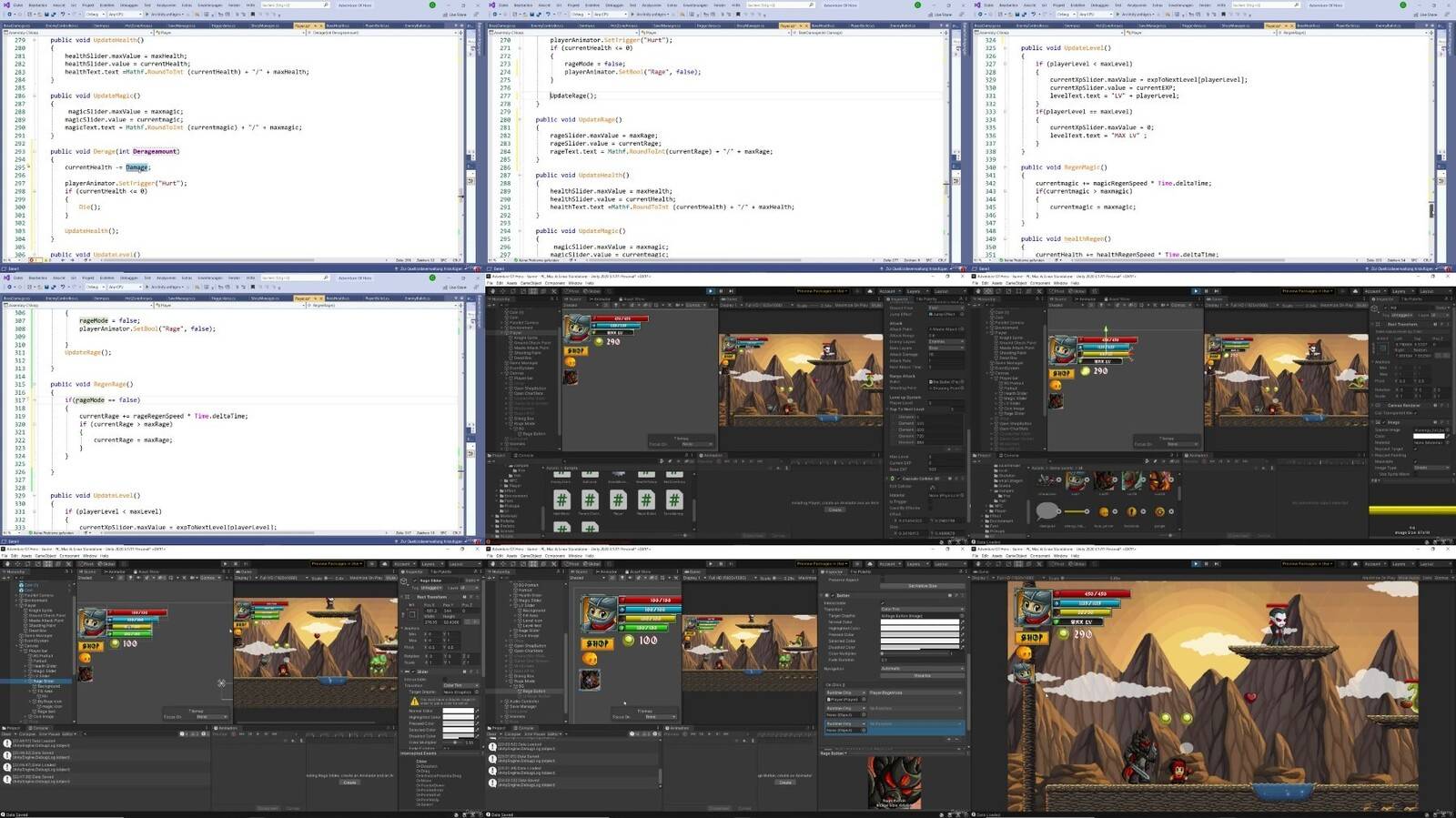Open Window menu in script assets Unity window
The width and height of the screenshot is (1456, 818).
[575, 283]
